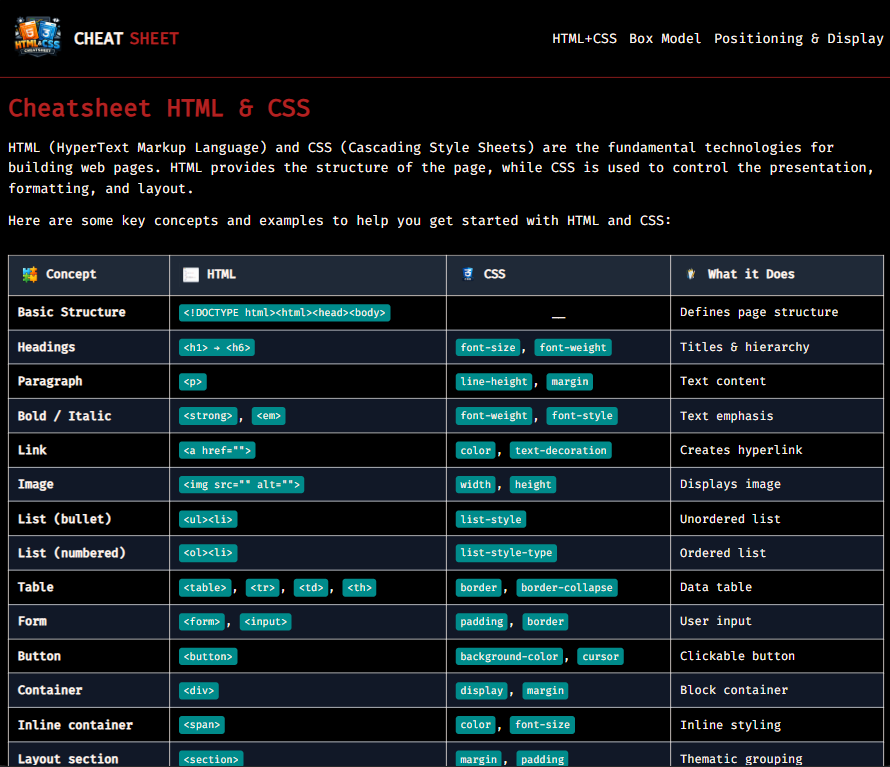Click the list-style CSS tag
890x767 pixels.
click(491, 519)
